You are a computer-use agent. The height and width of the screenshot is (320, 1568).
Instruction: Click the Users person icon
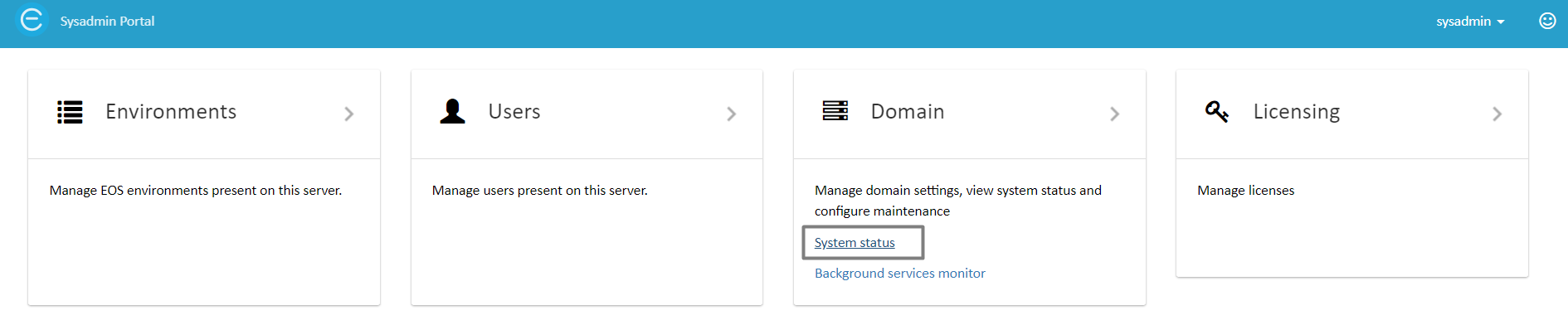452,111
